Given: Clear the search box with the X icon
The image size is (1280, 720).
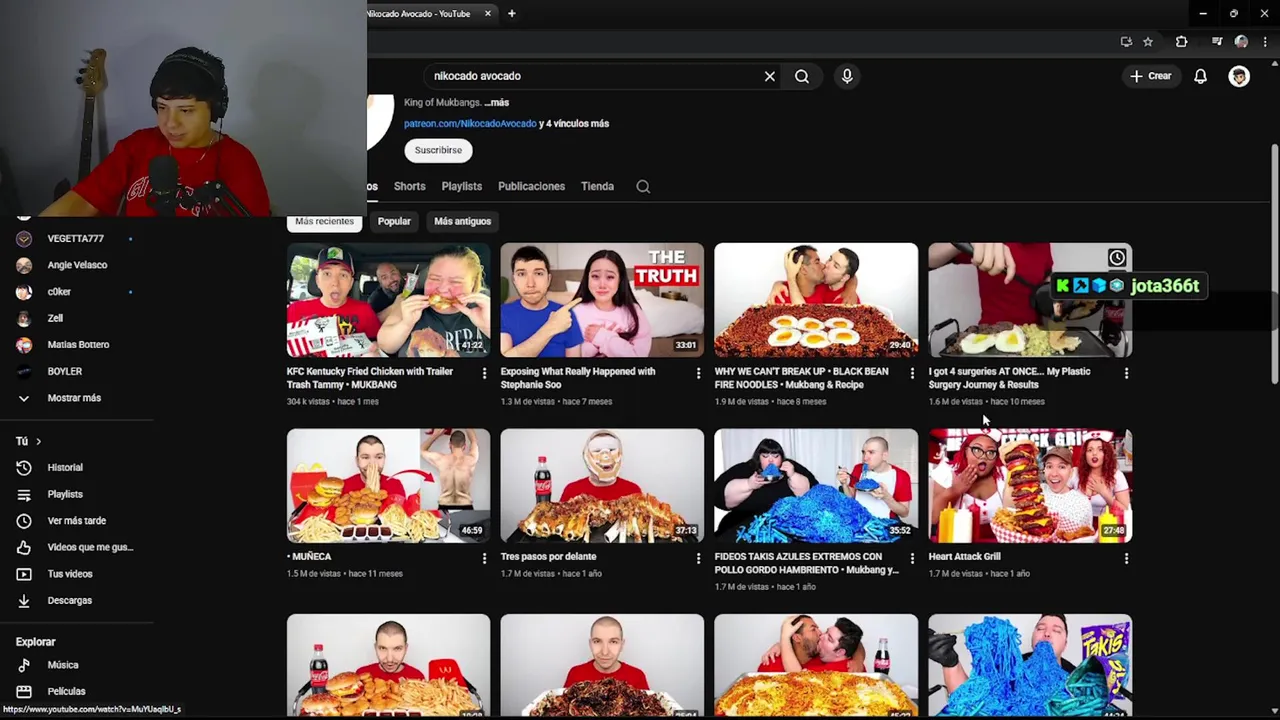Looking at the screenshot, I should (x=769, y=76).
